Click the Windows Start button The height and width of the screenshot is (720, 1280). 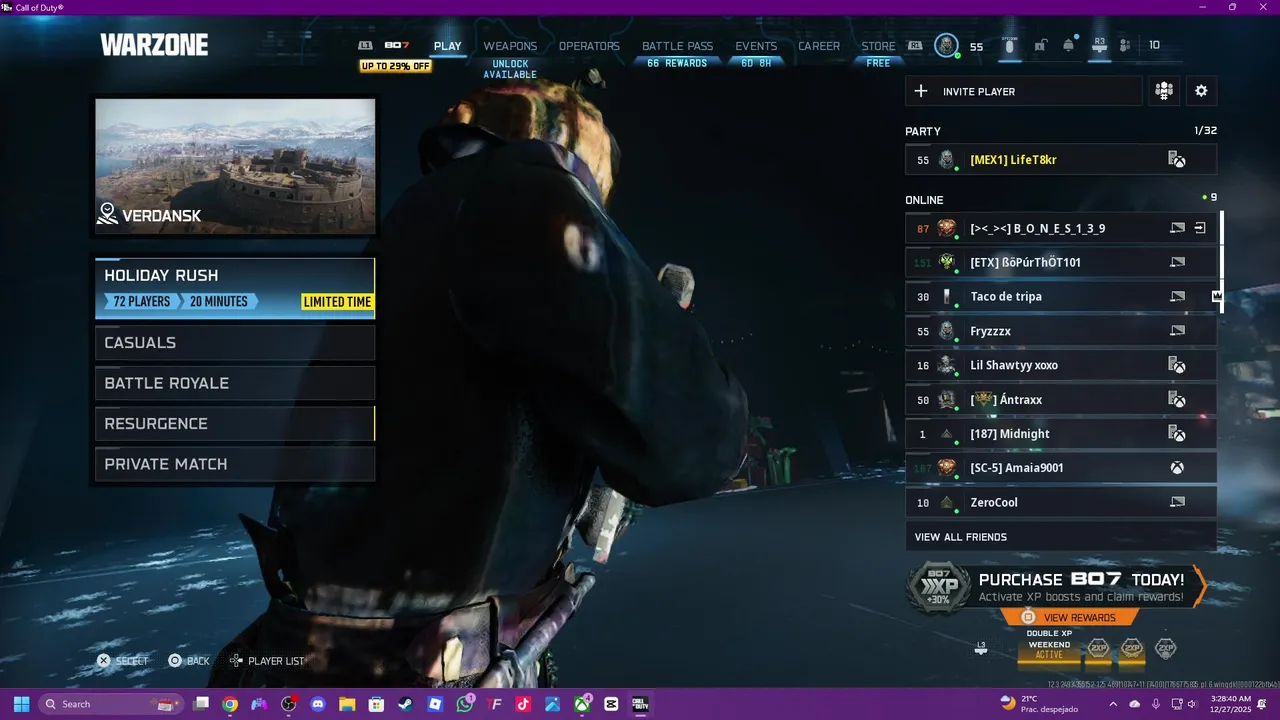pos(21,704)
